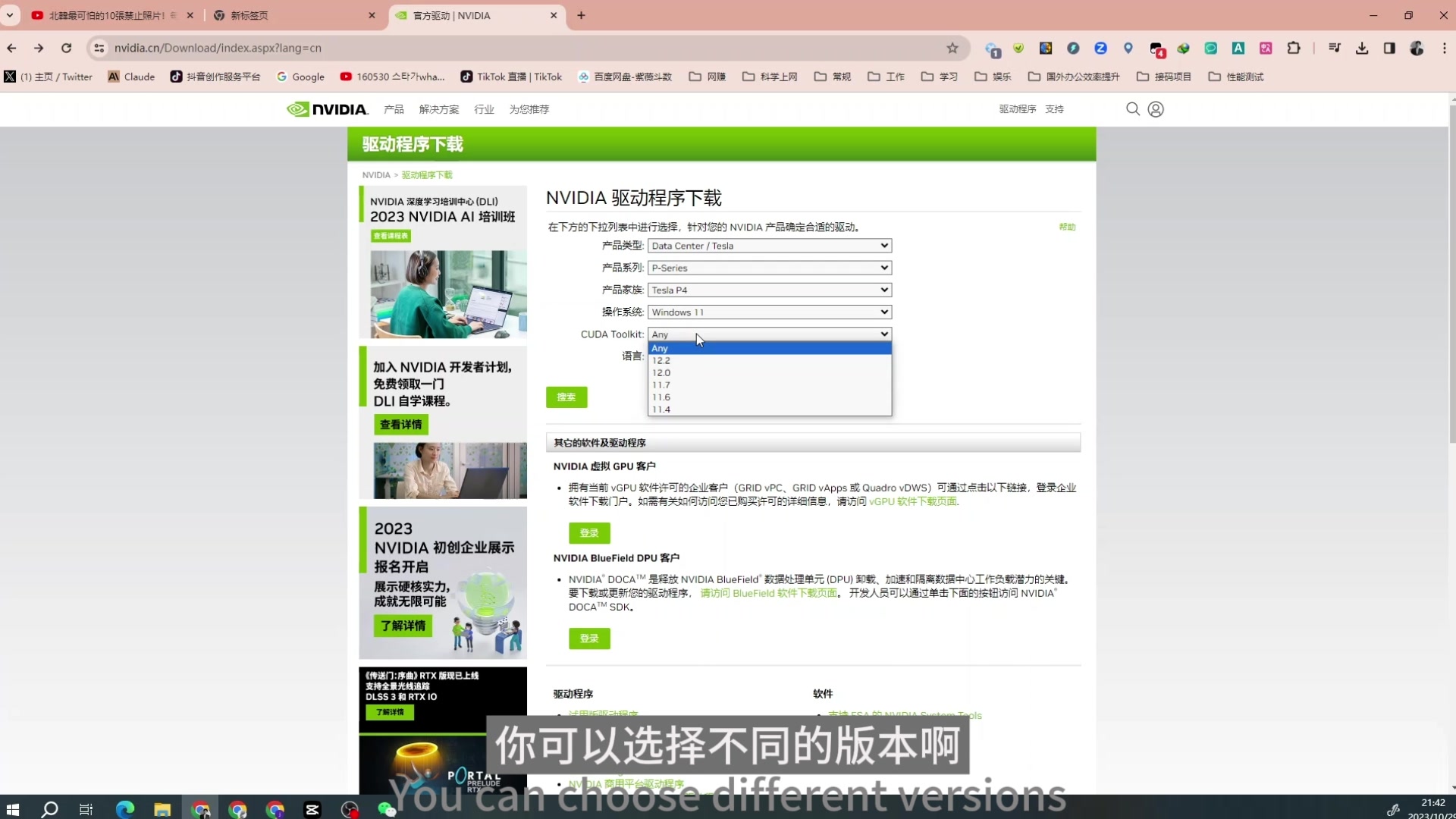Reload the page with refresh icon
Screen dimensions: 1456x819
67,48
